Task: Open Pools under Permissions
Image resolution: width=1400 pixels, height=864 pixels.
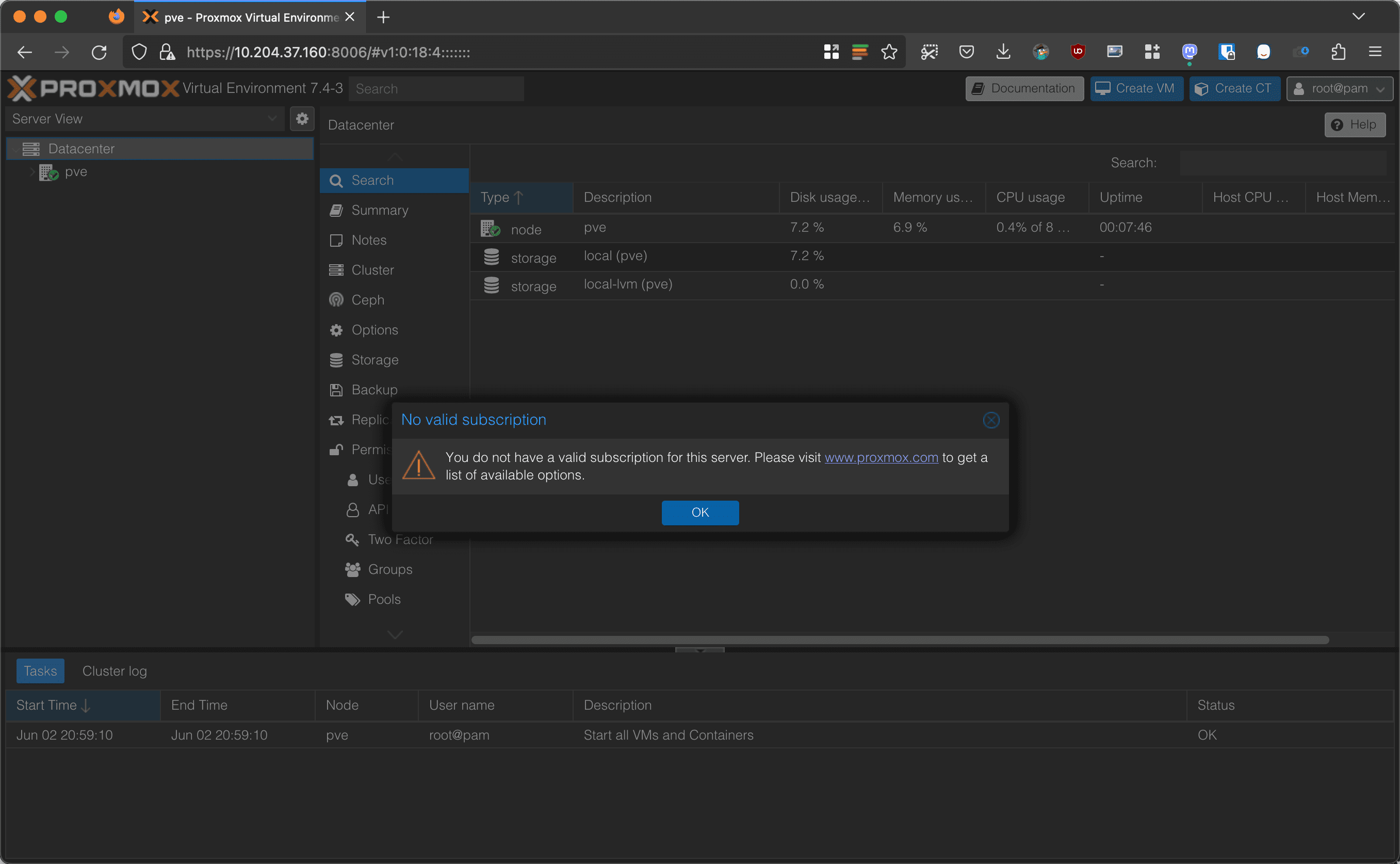Action: coord(394,599)
